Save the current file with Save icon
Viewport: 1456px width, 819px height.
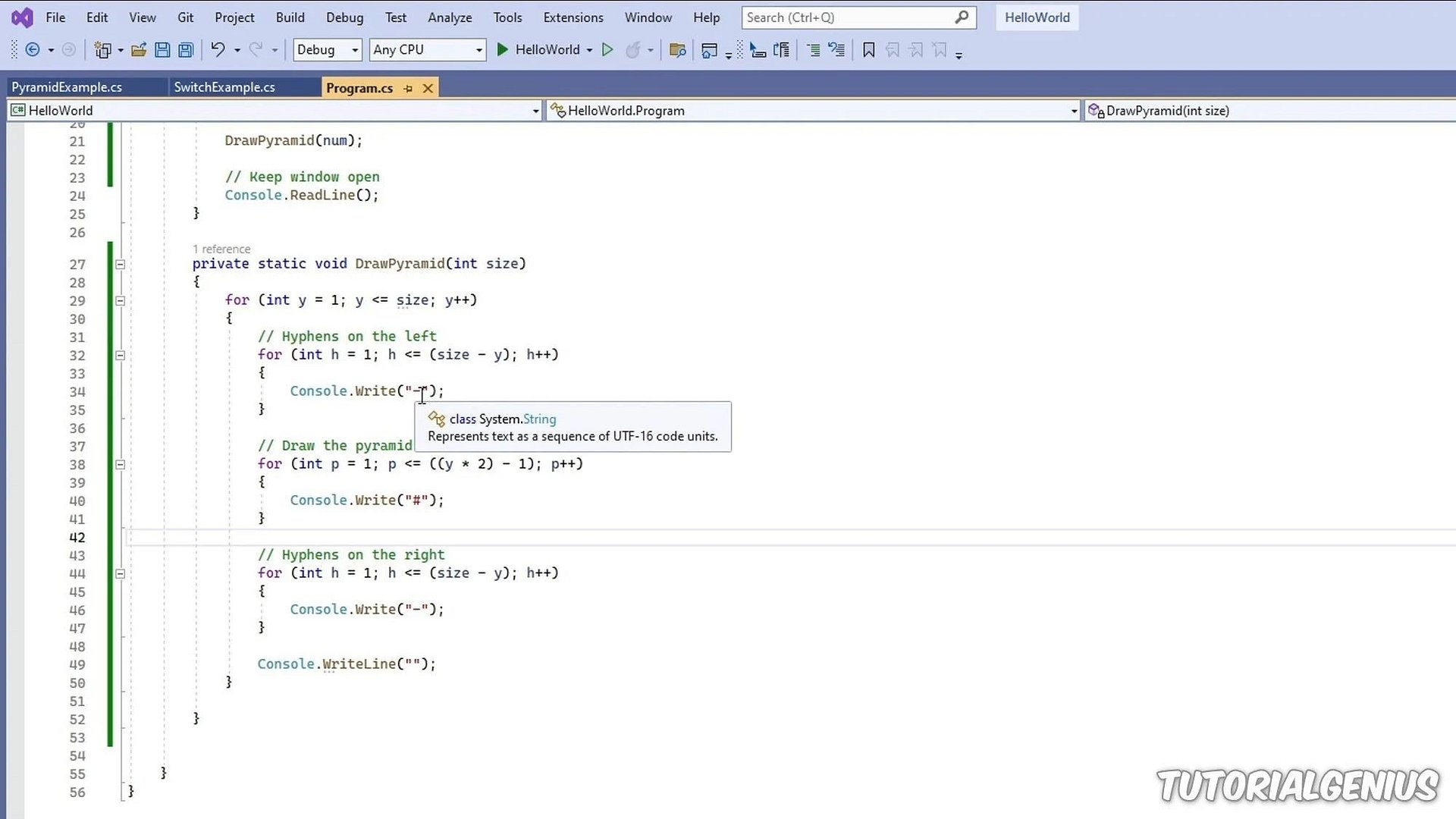point(162,50)
